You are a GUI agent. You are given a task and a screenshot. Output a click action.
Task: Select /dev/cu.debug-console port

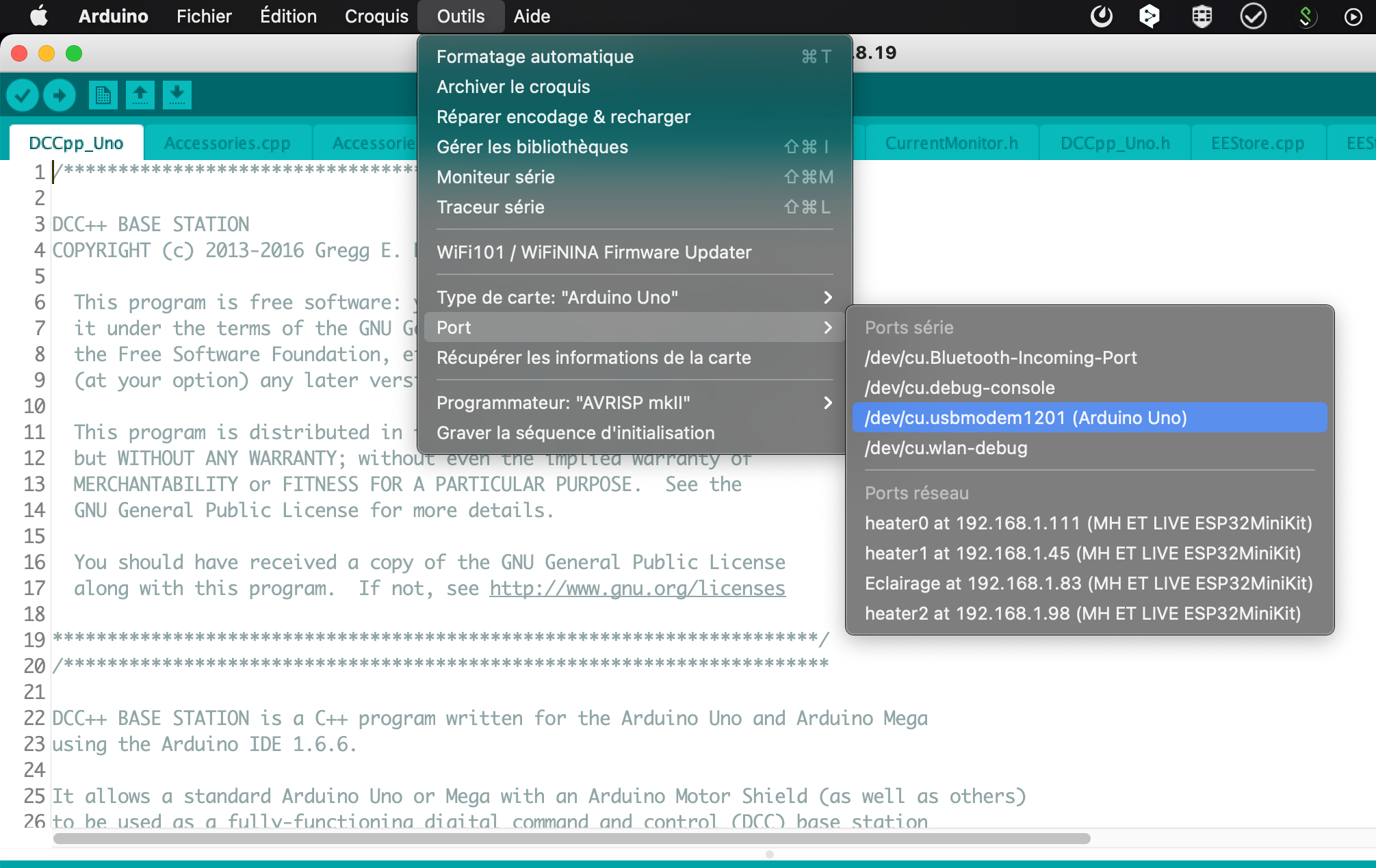click(x=1089, y=388)
